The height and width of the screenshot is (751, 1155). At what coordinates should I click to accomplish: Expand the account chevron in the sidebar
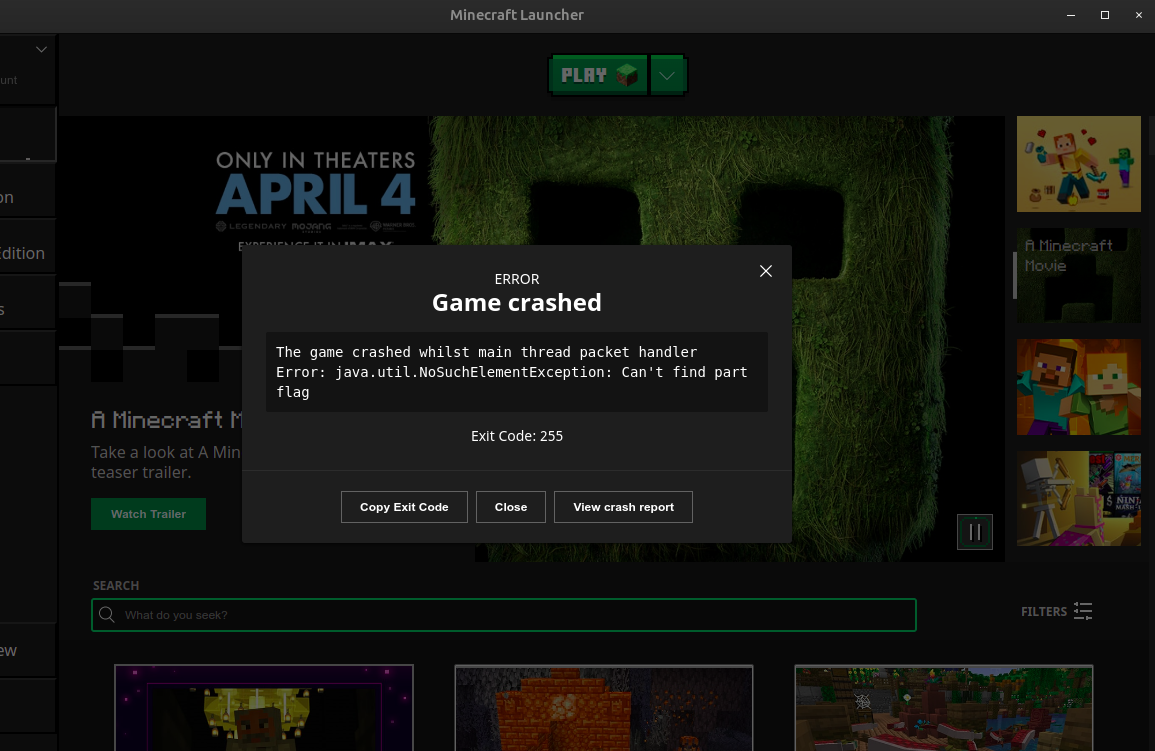click(41, 49)
